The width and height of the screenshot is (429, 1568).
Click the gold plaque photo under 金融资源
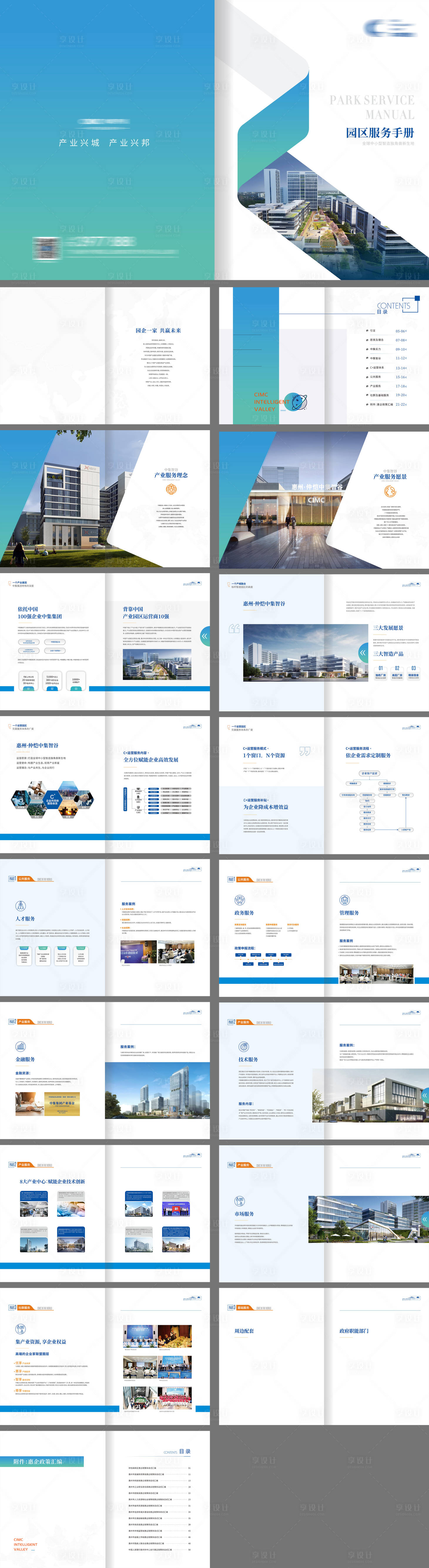[x=62, y=1104]
